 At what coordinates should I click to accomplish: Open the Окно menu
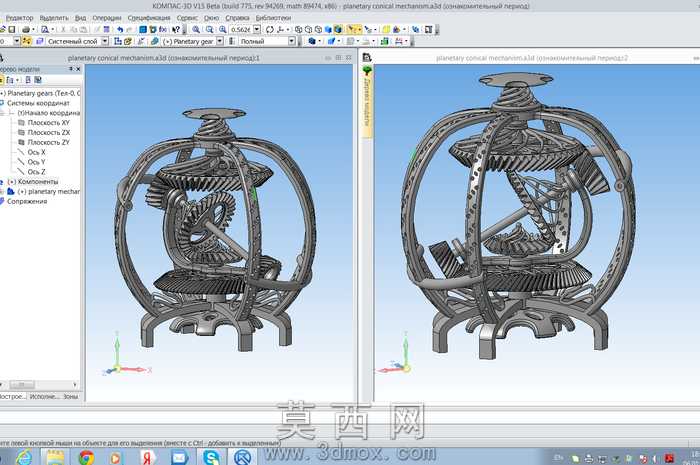point(211,18)
